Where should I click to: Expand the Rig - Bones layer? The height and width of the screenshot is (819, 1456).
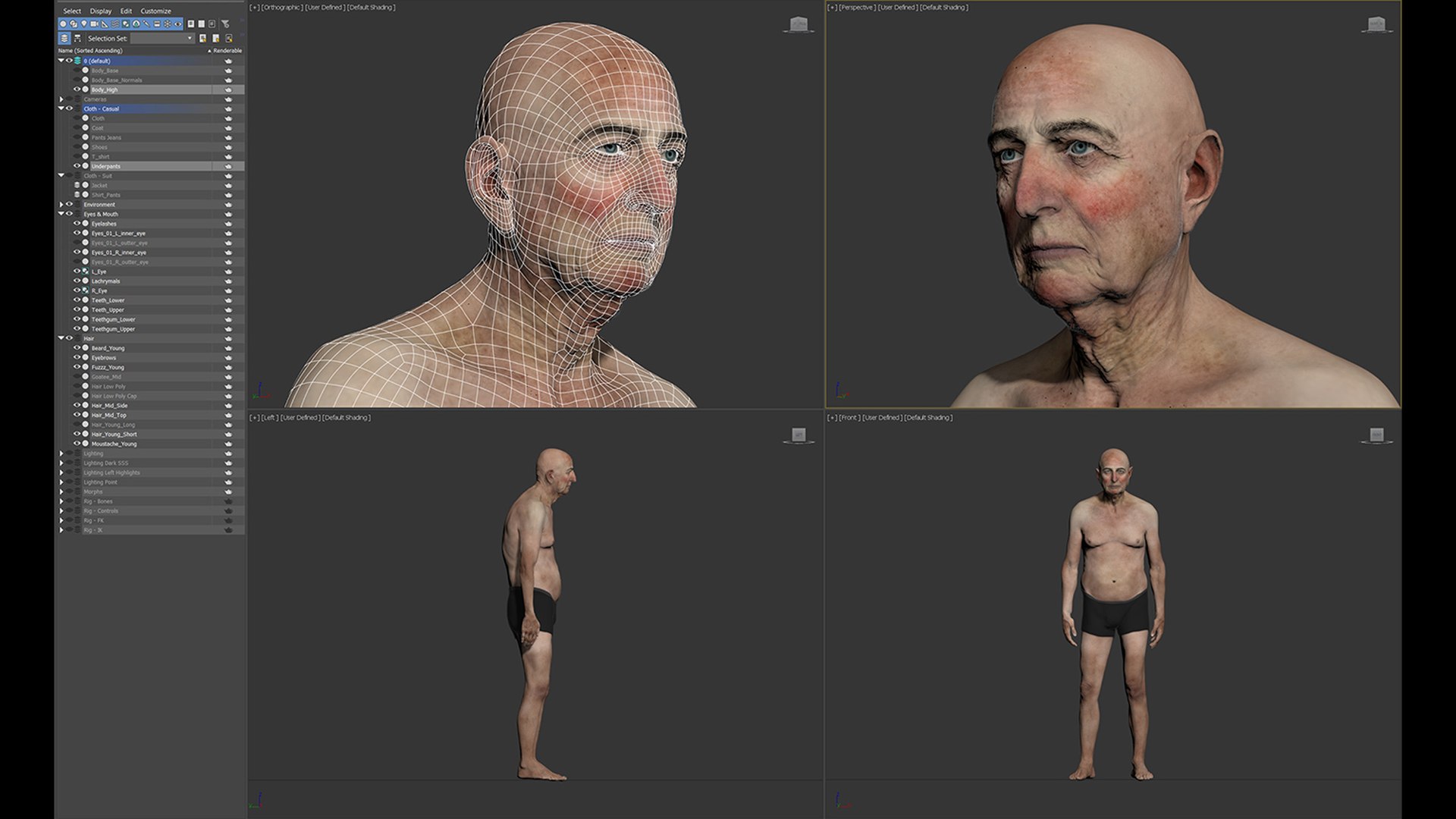pos(61,501)
